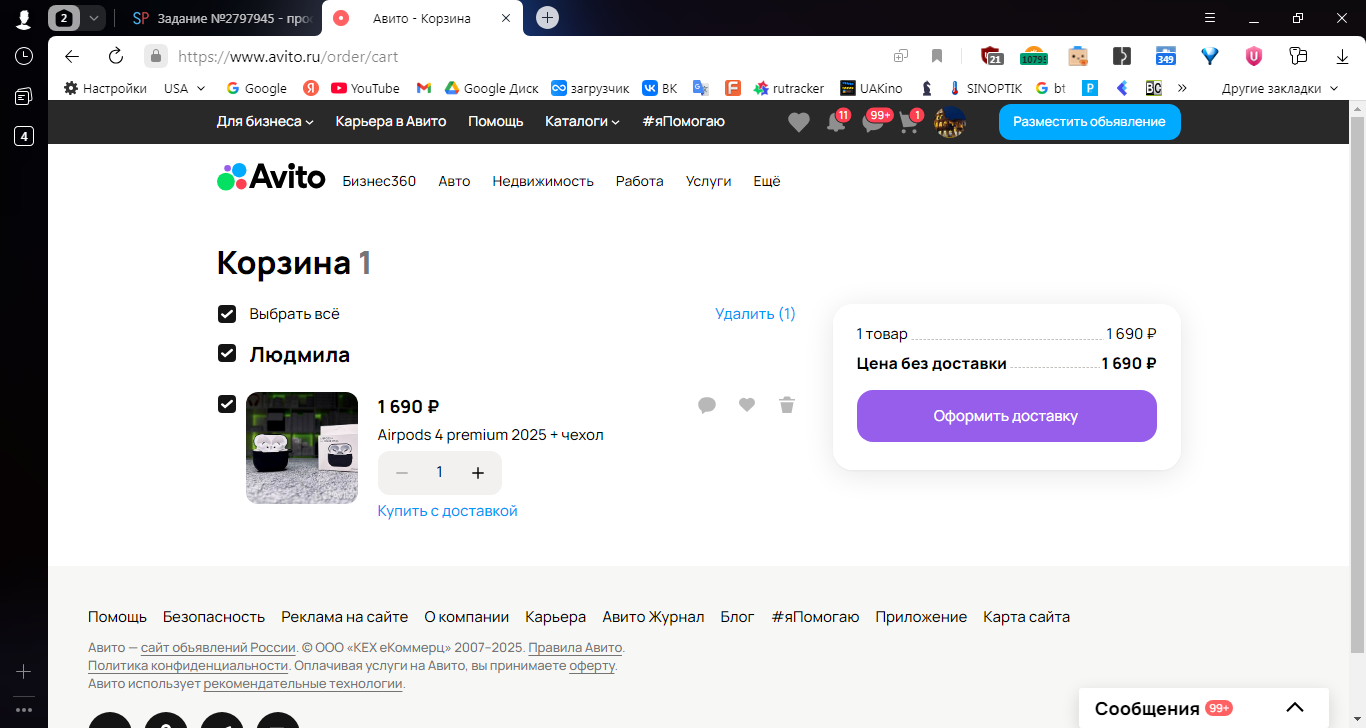Open '#яПомогаю' link in top bar

683,121
